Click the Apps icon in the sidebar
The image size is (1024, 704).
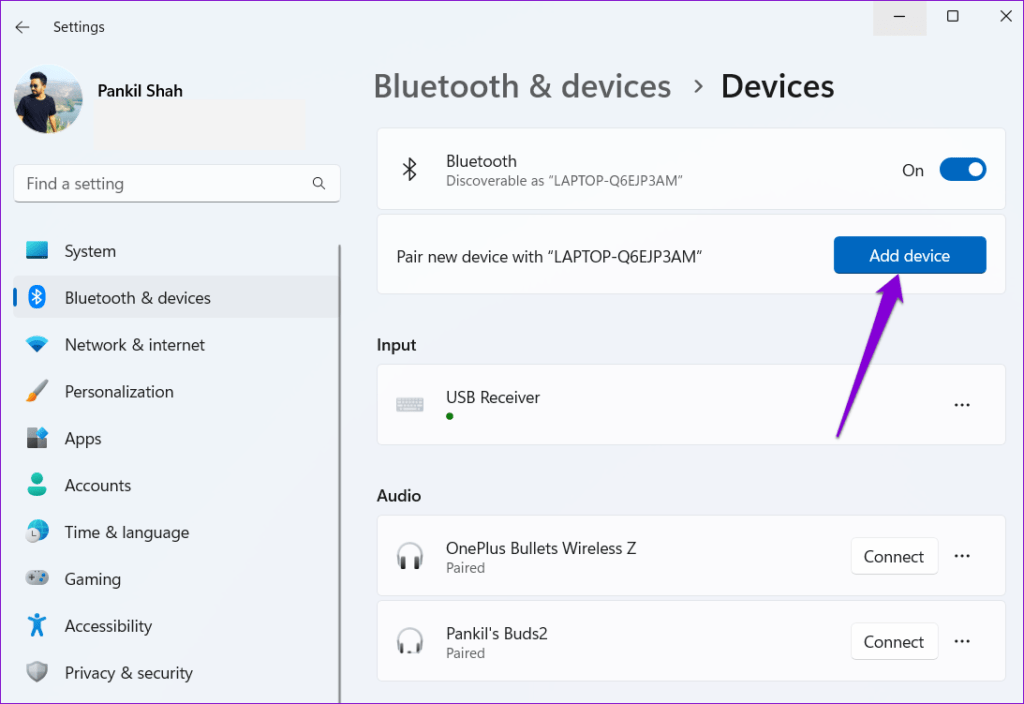click(x=37, y=438)
